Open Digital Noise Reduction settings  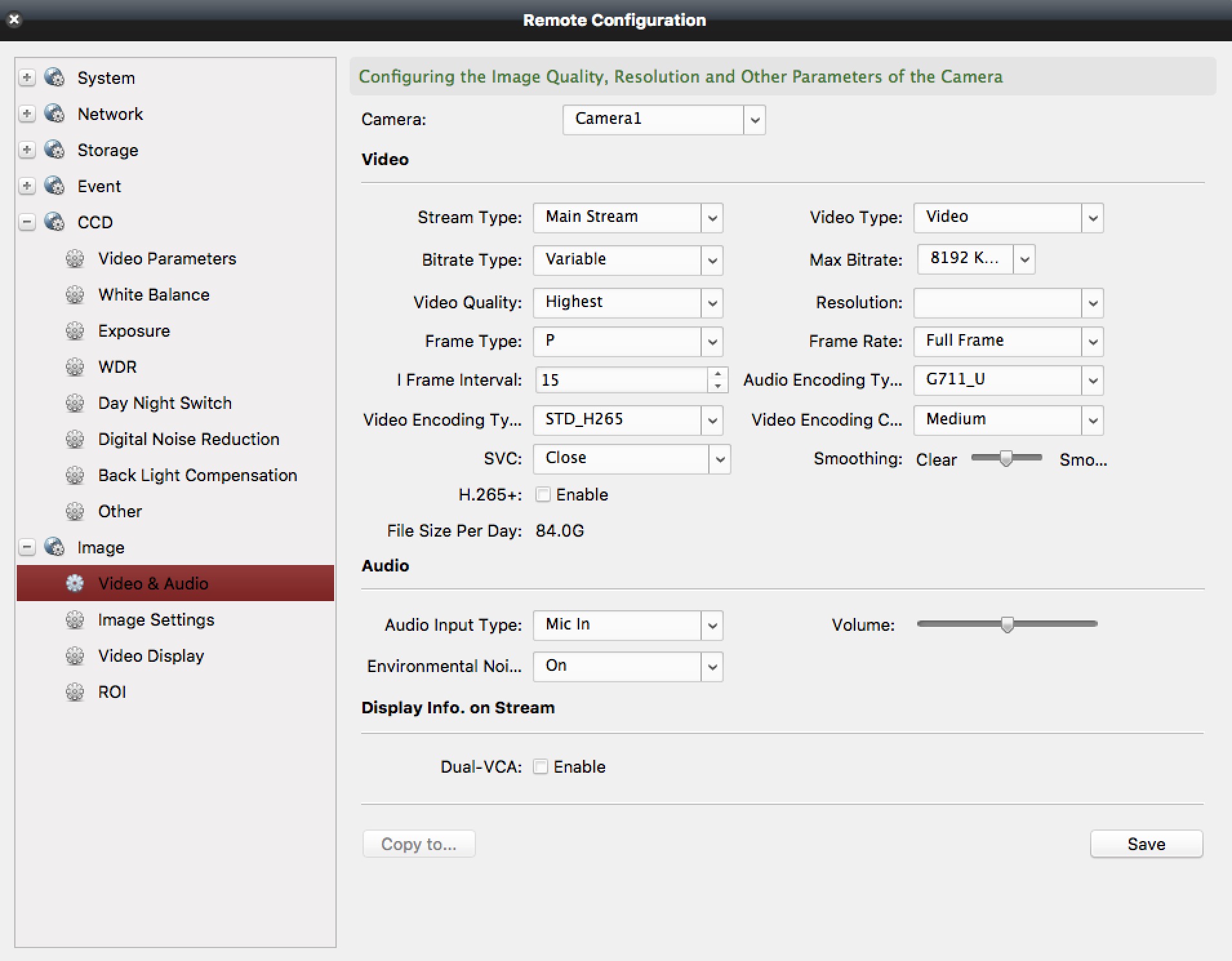[x=188, y=439]
